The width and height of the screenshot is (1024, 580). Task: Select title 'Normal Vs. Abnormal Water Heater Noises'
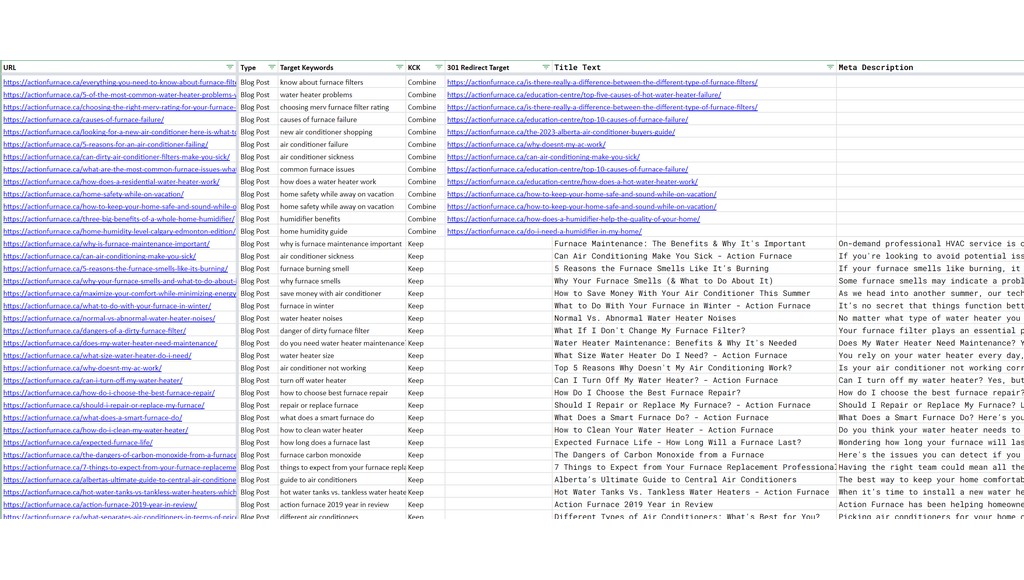pyautogui.click(x=645, y=318)
